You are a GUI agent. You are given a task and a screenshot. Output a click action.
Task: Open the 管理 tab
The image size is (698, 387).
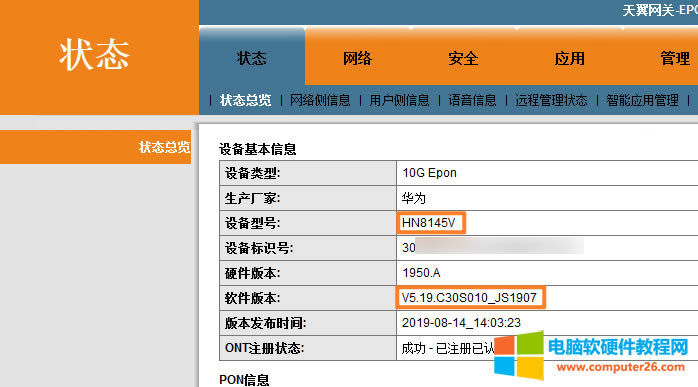click(x=675, y=58)
